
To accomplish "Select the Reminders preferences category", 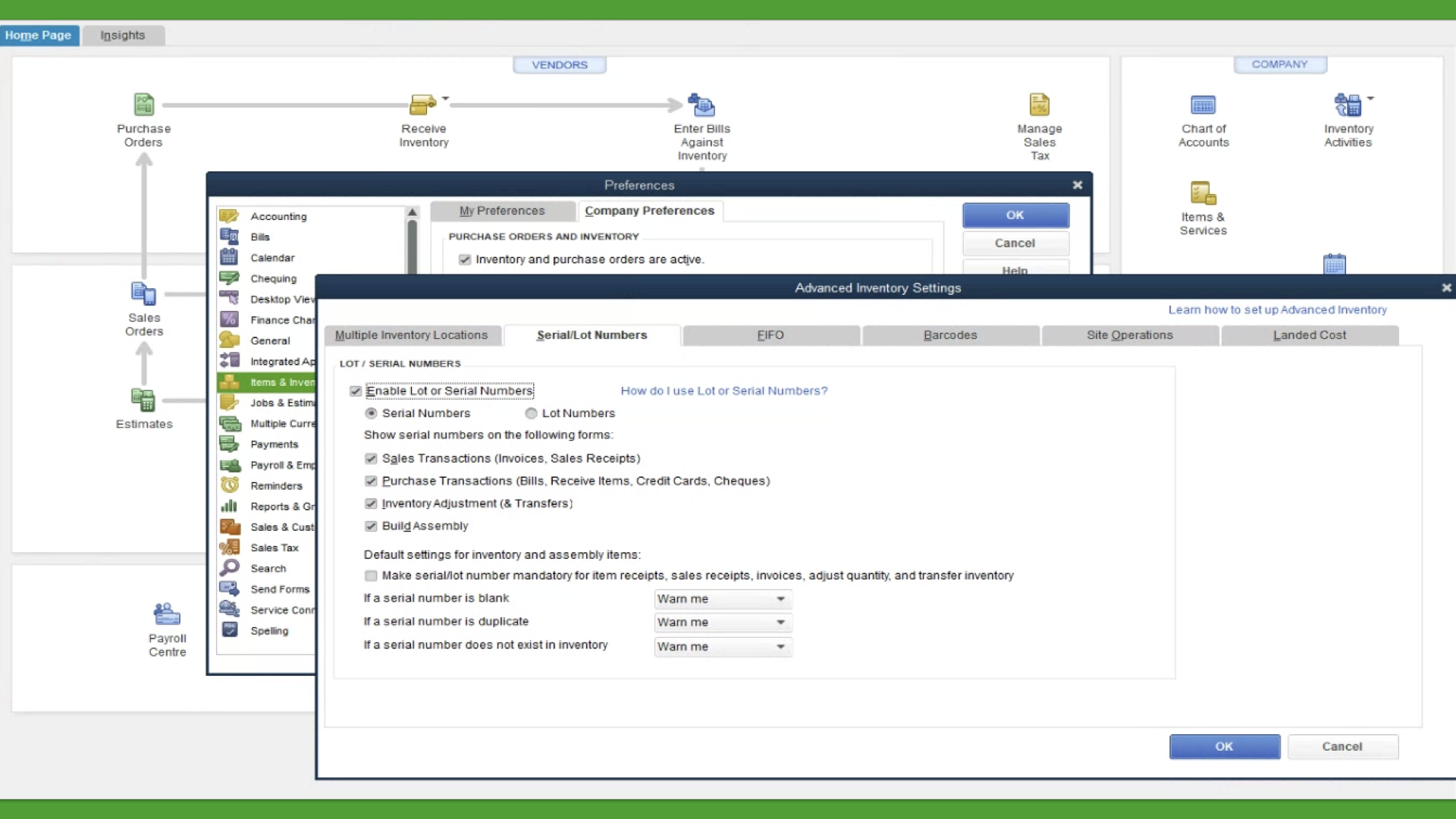I will tap(275, 485).
